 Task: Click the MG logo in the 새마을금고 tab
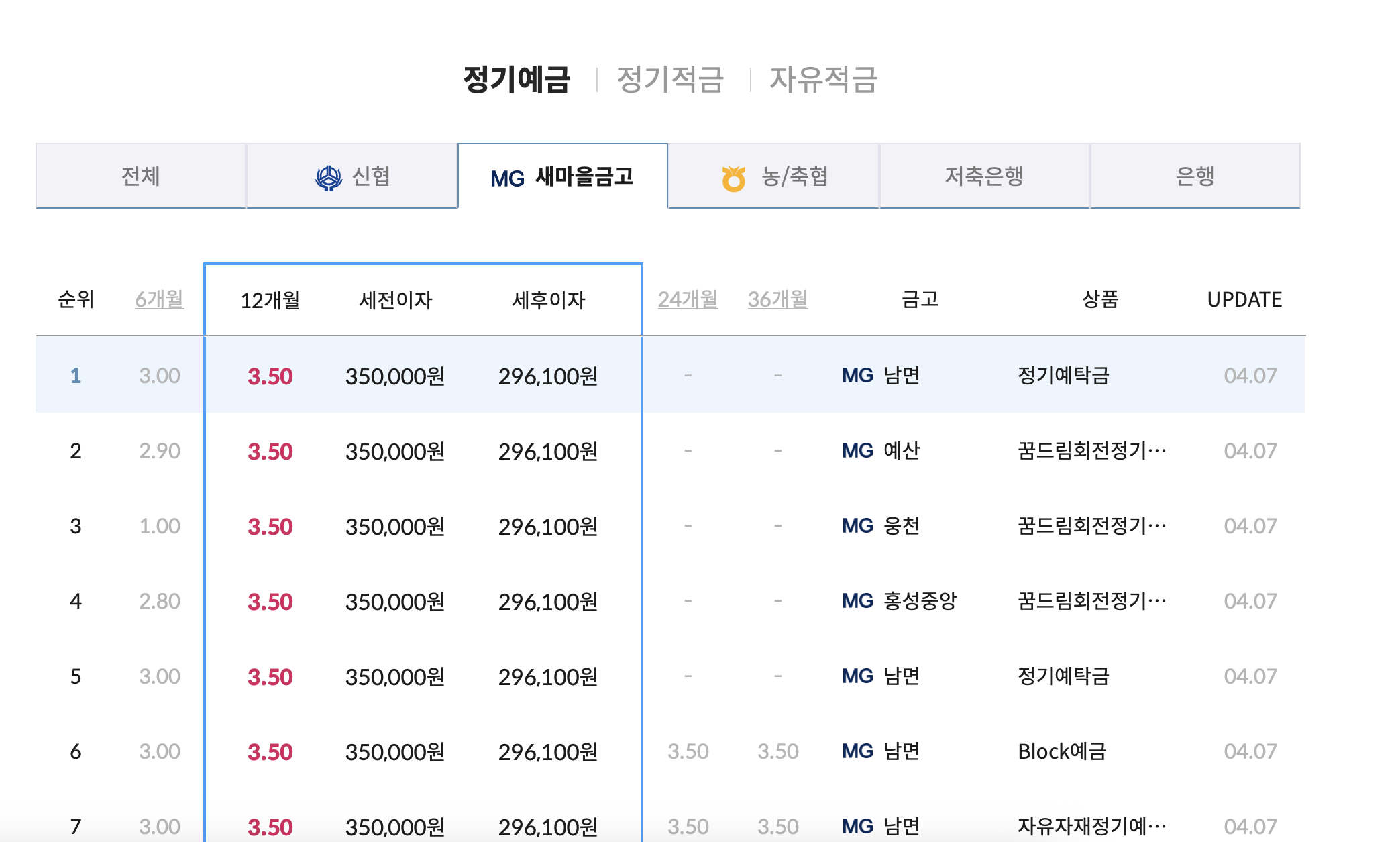click(507, 178)
